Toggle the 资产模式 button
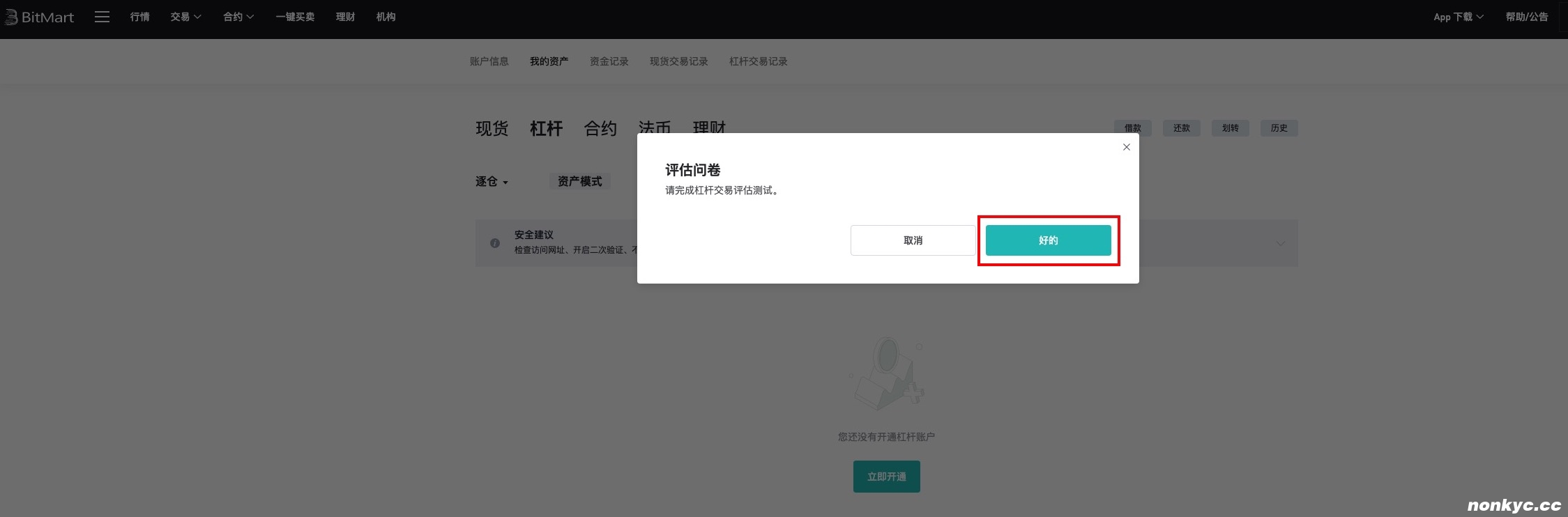Screen dimensions: 1568x517 (579, 181)
